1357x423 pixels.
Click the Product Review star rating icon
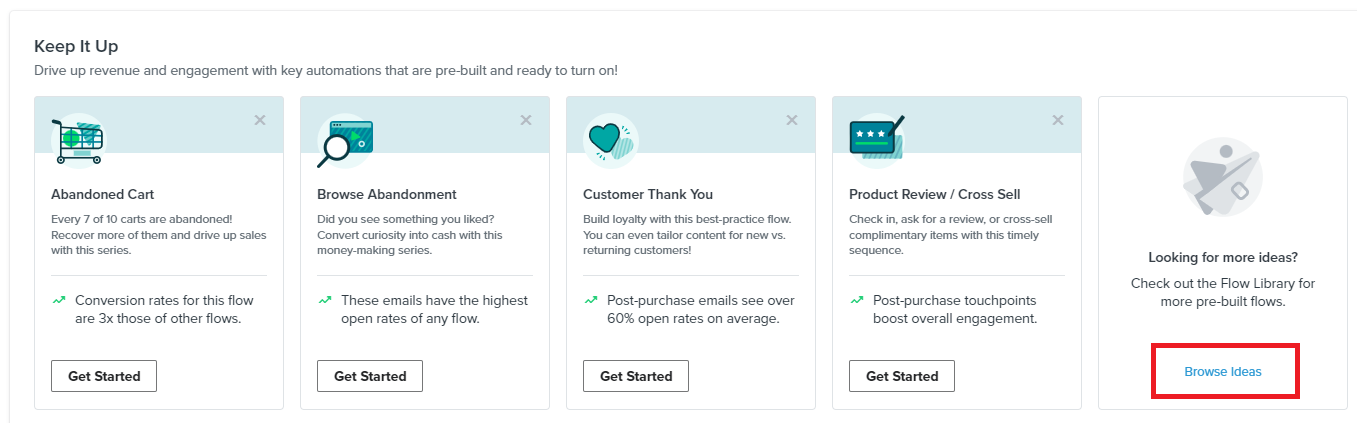877,138
